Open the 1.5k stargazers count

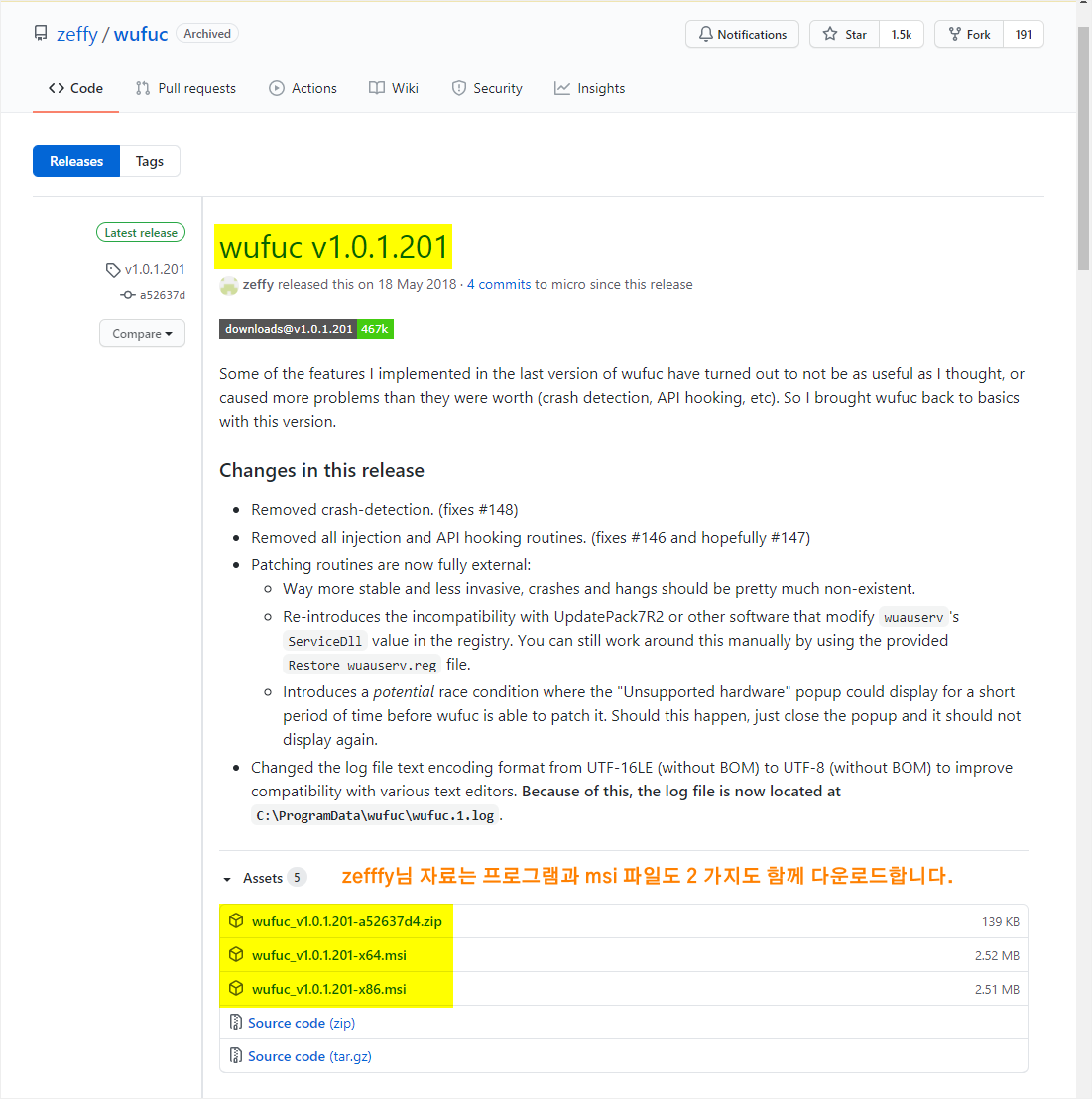902,34
